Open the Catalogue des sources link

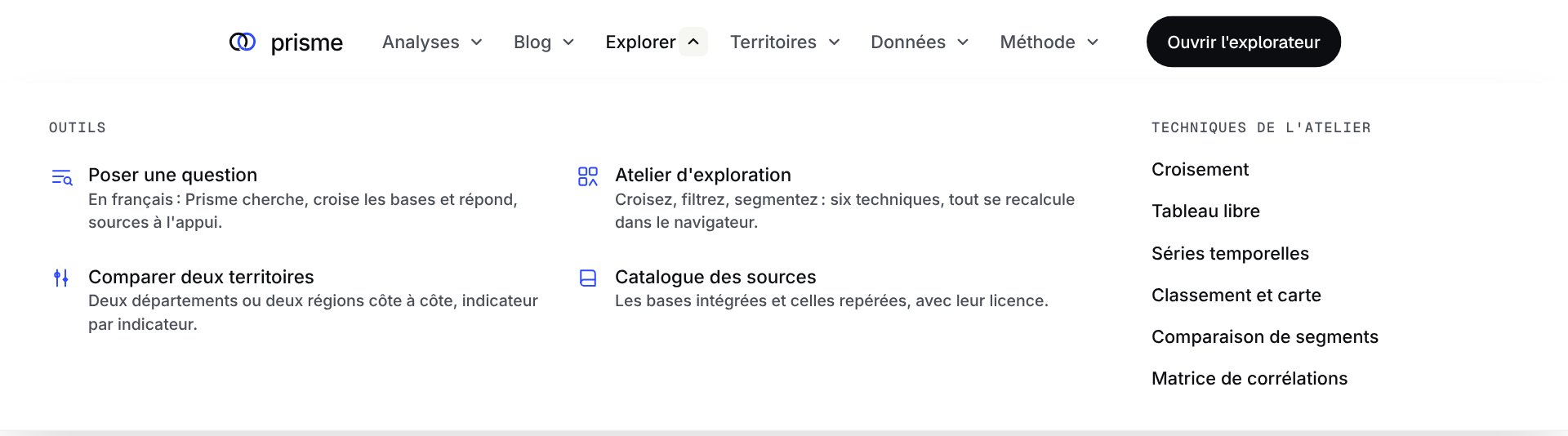pos(715,277)
